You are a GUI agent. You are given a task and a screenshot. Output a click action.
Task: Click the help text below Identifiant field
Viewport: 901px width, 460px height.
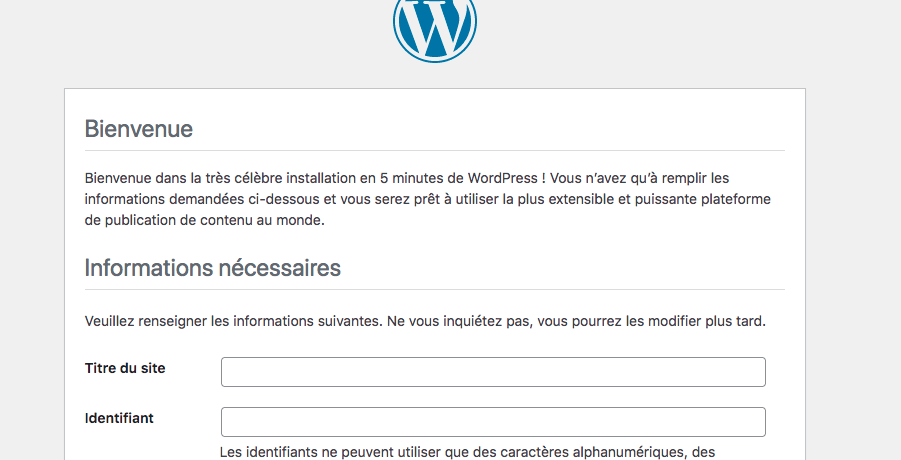pos(466,452)
